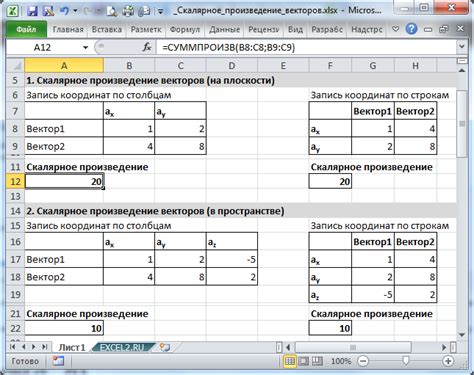The image size is (474, 375).
Task: Select column B header
Action: [x=129, y=66]
